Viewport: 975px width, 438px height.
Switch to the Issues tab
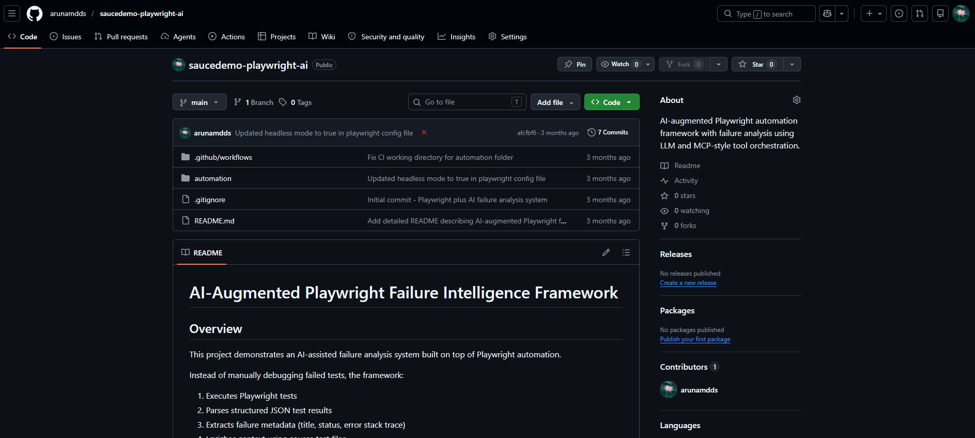pyautogui.click(x=66, y=37)
